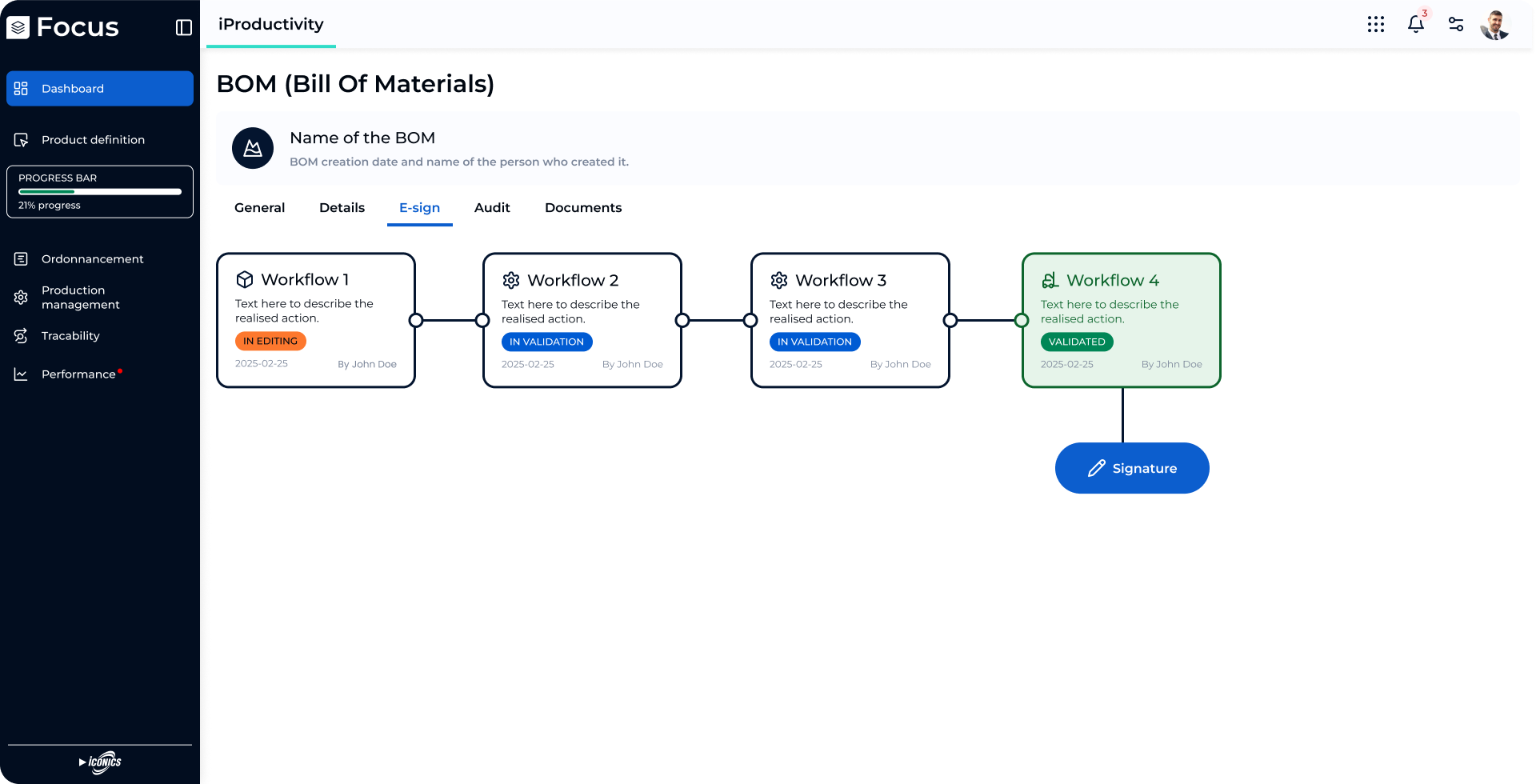Viewport: 1536px width, 784px height.
Task: Open the notifications bell
Action: click(1416, 24)
